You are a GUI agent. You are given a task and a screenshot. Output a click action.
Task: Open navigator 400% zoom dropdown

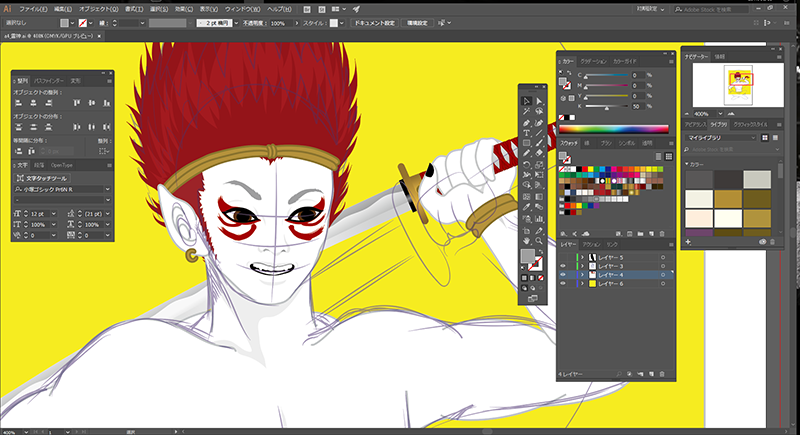coord(720,114)
